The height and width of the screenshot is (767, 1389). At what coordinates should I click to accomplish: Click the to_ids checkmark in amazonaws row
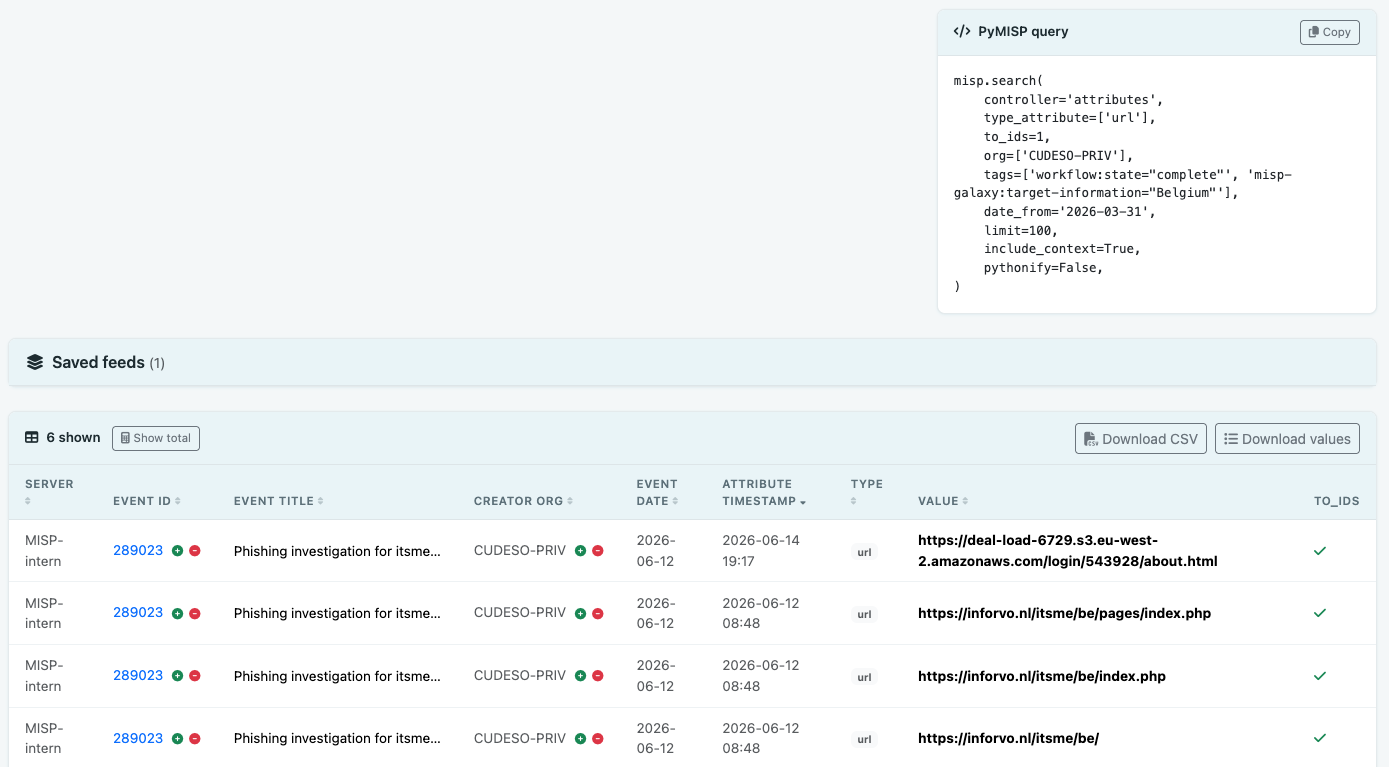[1320, 551]
